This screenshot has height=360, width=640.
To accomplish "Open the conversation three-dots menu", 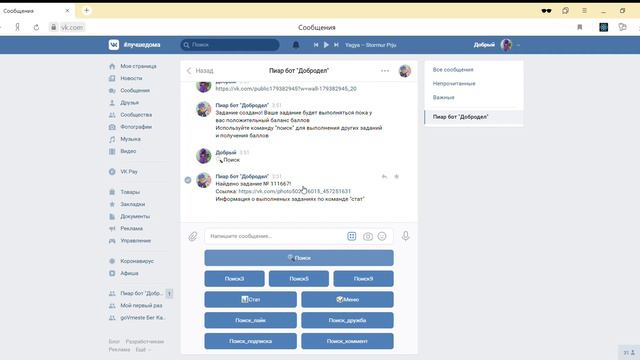I will pyautogui.click(x=385, y=71).
